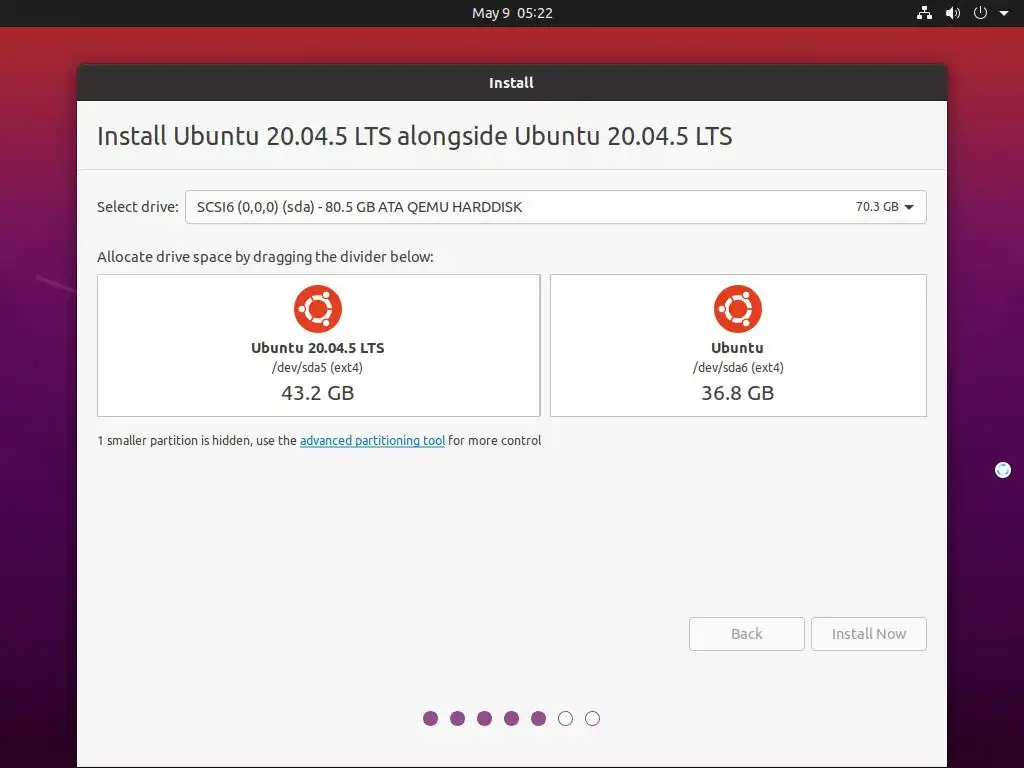This screenshot has height=768, width=1024.
Task: Click the 43.2 GB size text
Action: tap(317, 393)
